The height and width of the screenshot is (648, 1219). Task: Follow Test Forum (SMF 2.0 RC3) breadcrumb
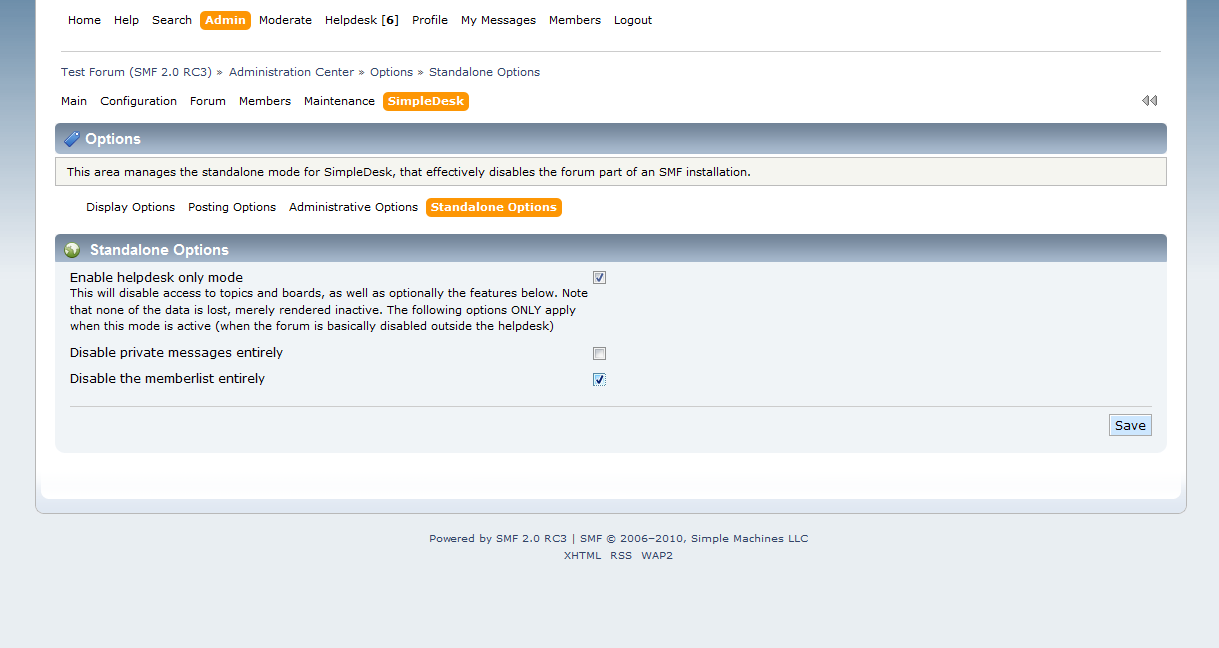136,72
